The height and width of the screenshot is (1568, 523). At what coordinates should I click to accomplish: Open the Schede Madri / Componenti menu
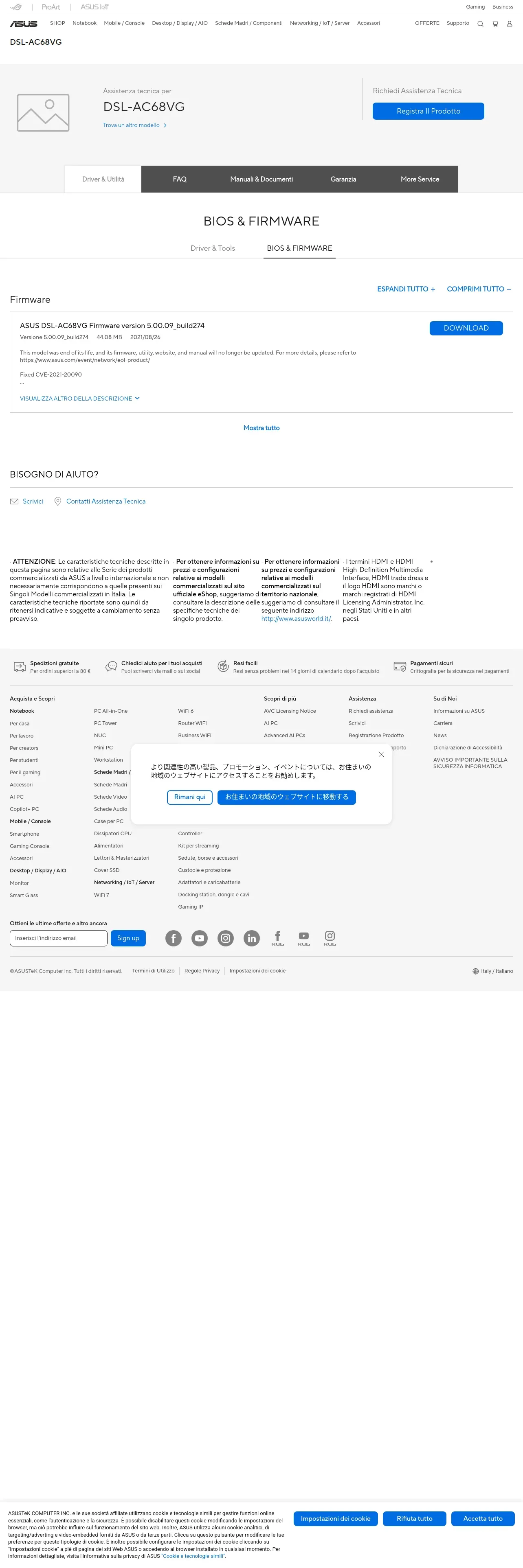[x=248, y=23]
